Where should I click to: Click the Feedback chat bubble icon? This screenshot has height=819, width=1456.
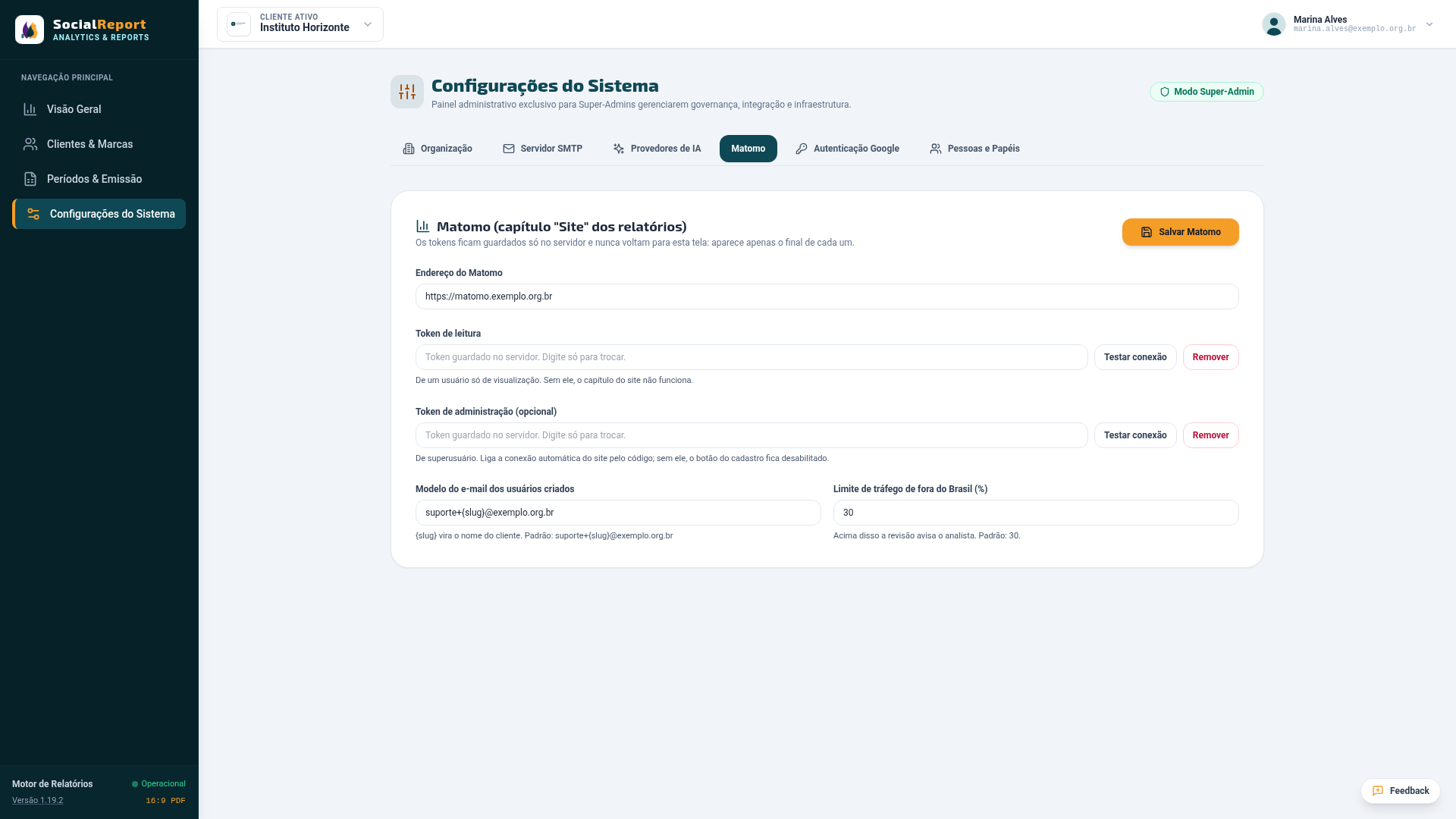point(1378,791)
